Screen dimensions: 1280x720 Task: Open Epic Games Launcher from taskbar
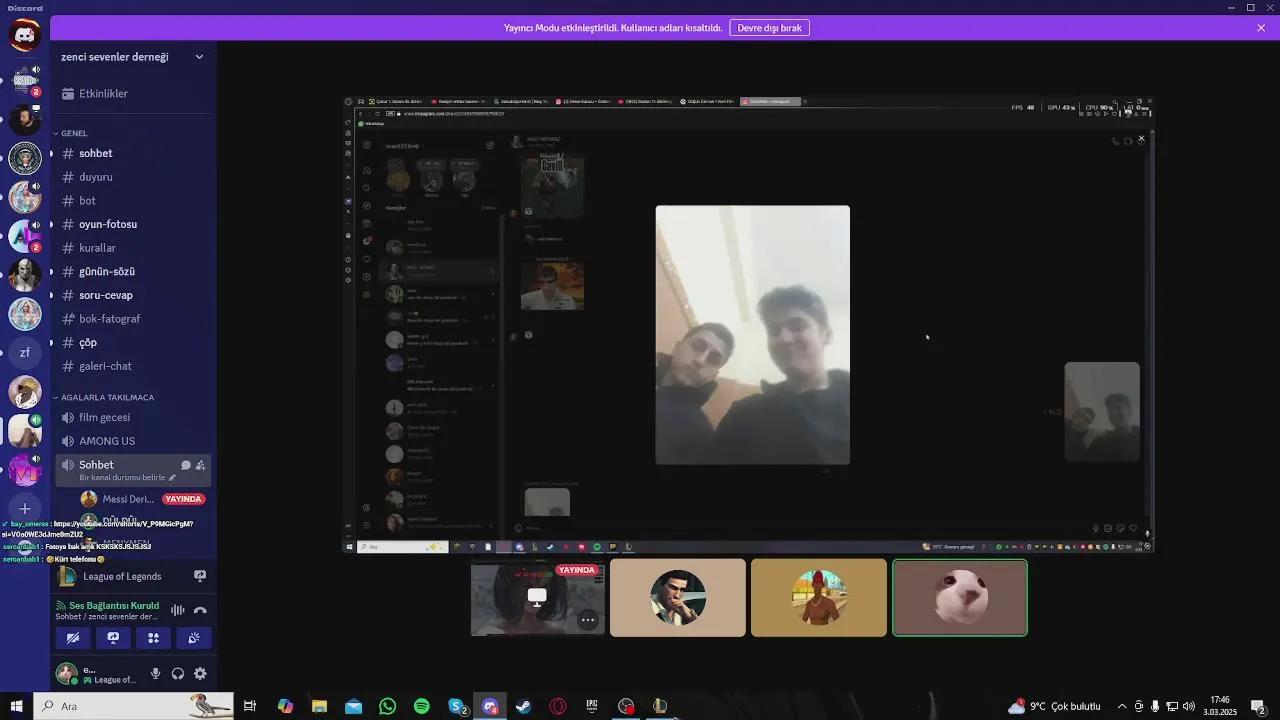tap(592, 706)
